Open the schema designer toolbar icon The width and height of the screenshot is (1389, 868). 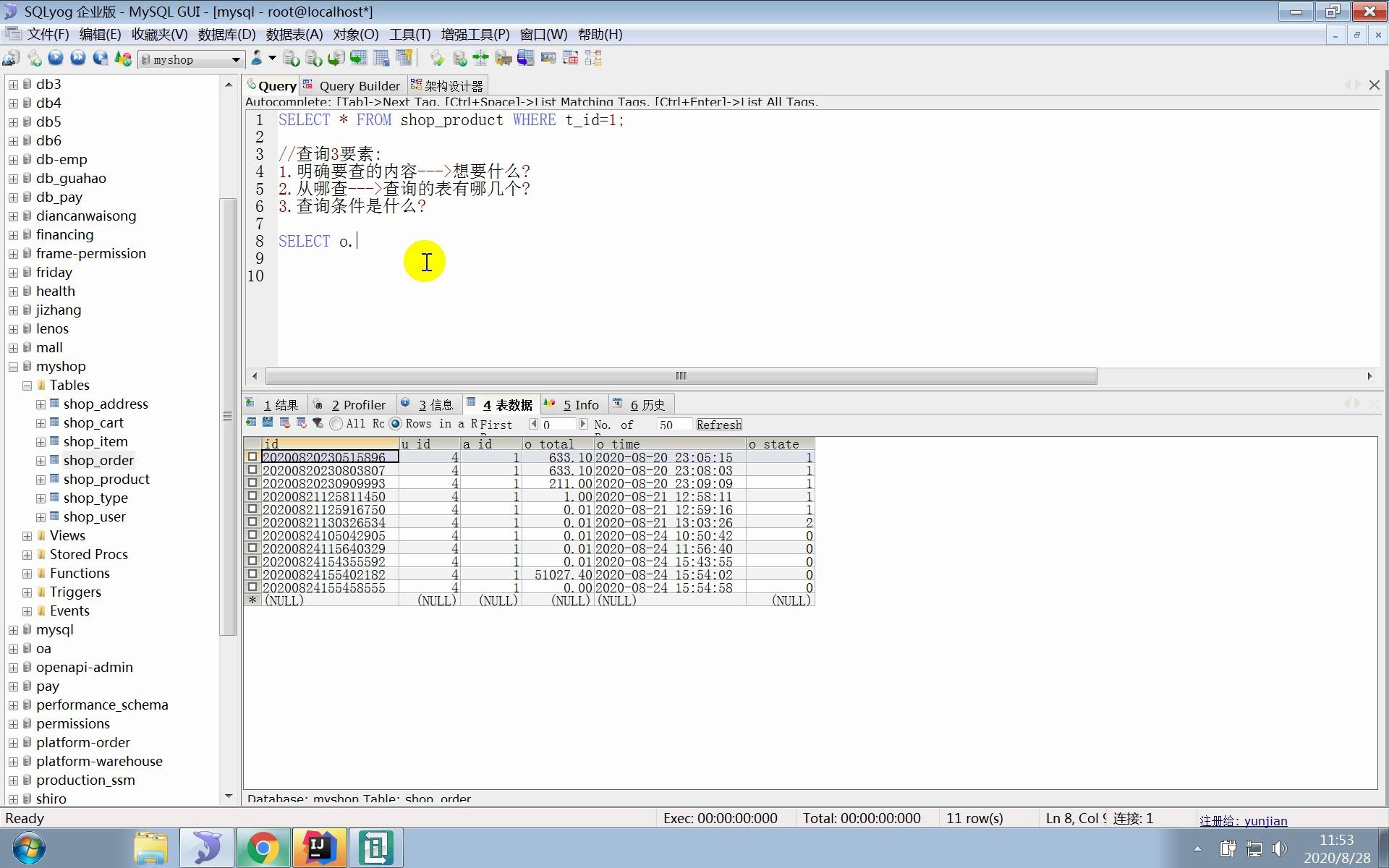[x=593, y=59]
